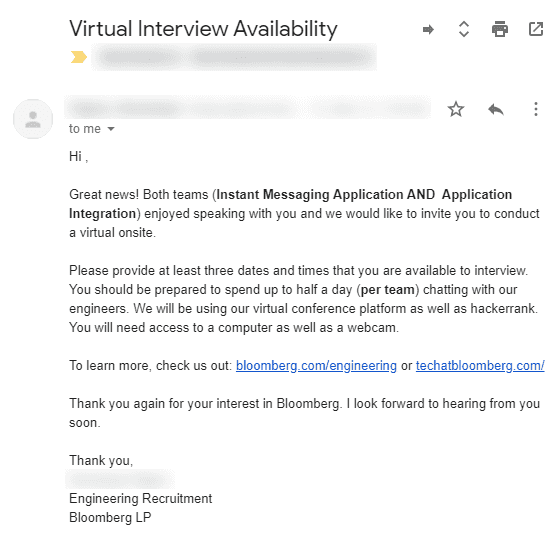
Task: Star this email message
Action: [456, 109]
